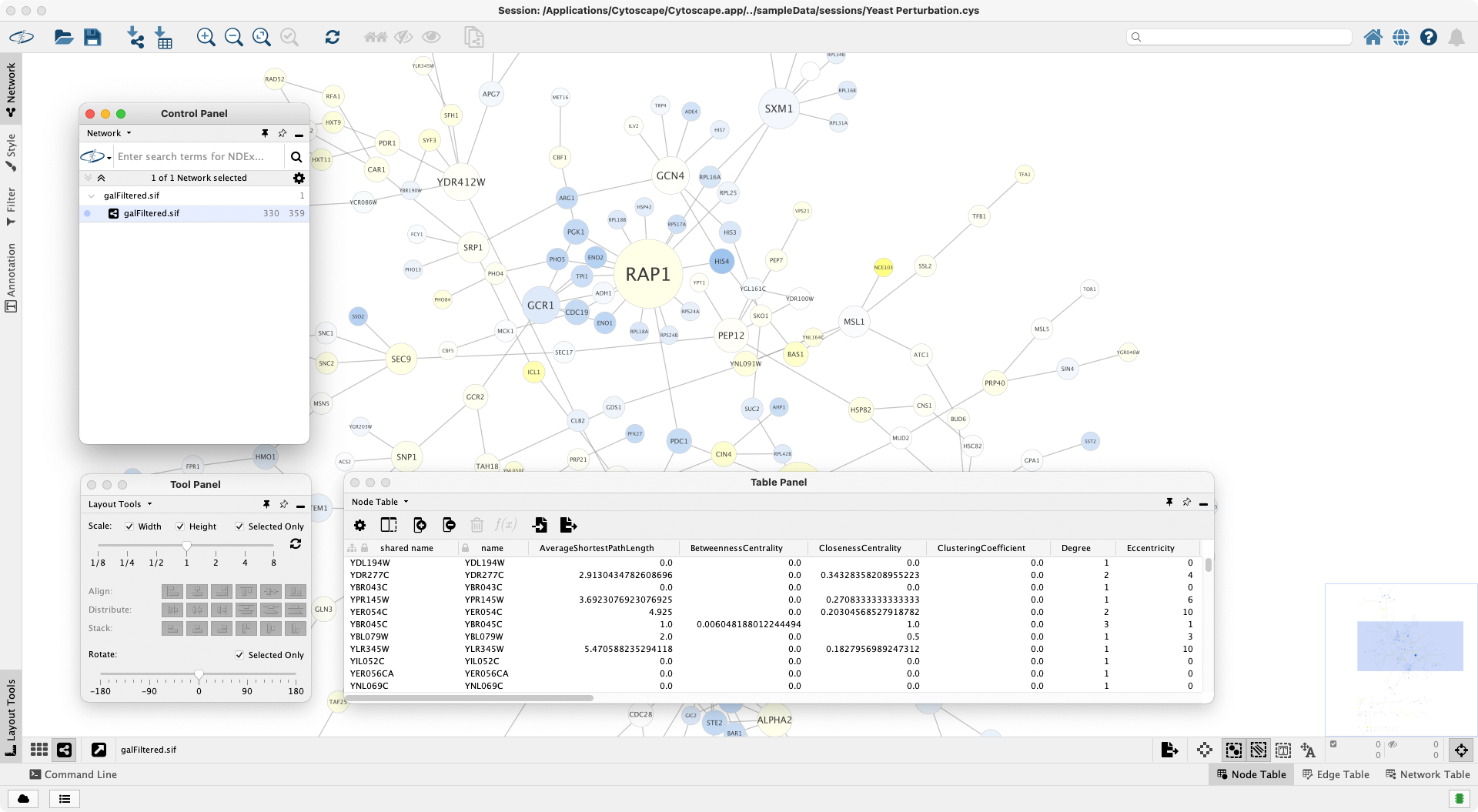Image resolution: width=1478 pixels, height=812 pixels.
Task: Click the Apply Preferred Layout refresh icon
Action: [333, 37]
